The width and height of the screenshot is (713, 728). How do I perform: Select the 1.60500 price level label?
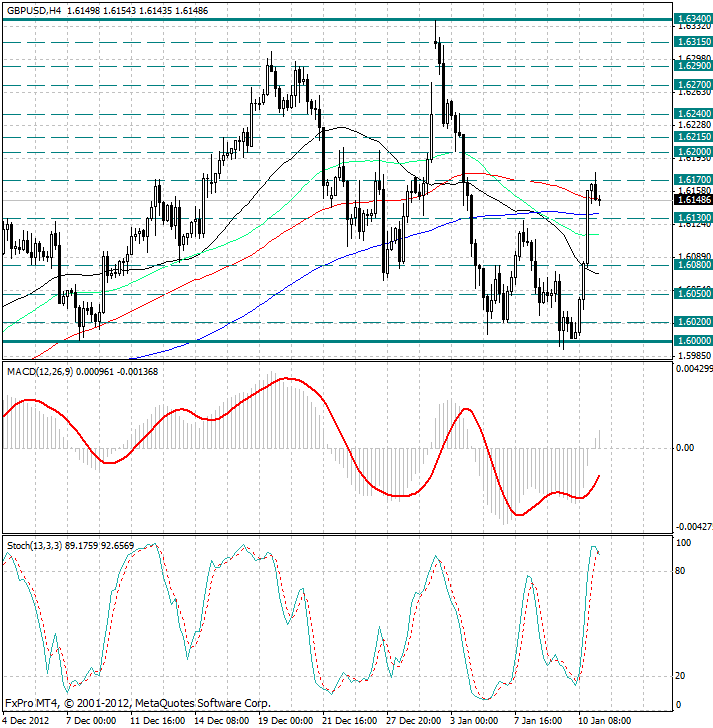[693, 293]
